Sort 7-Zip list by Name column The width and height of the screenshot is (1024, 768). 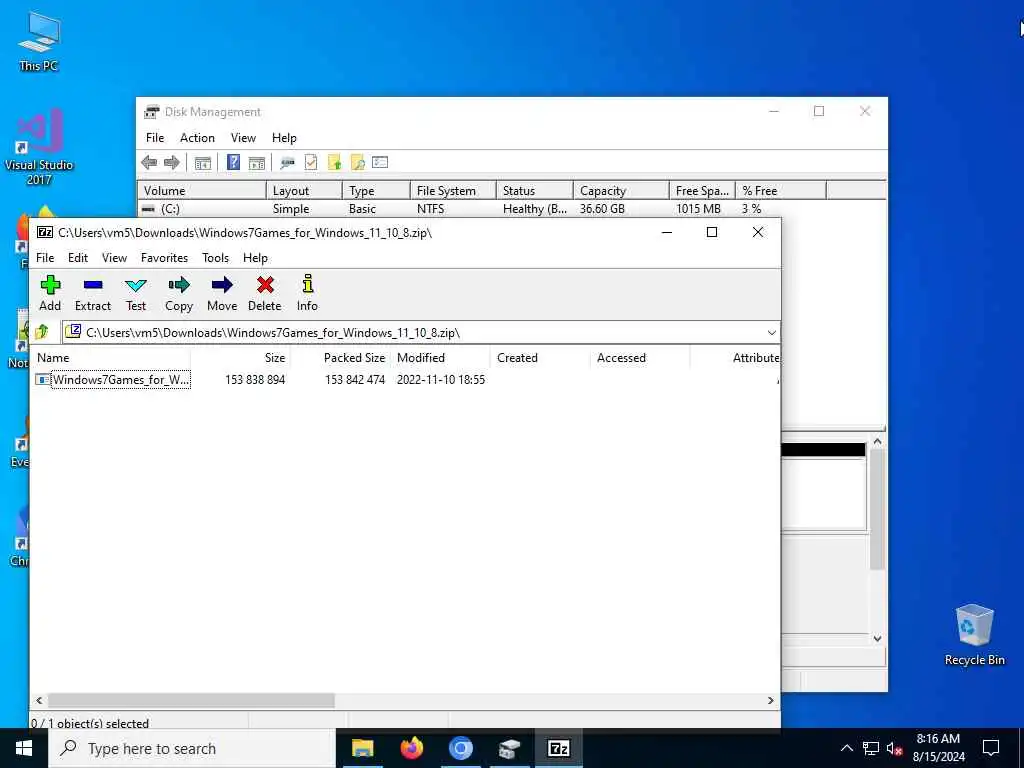pos(111,358)
